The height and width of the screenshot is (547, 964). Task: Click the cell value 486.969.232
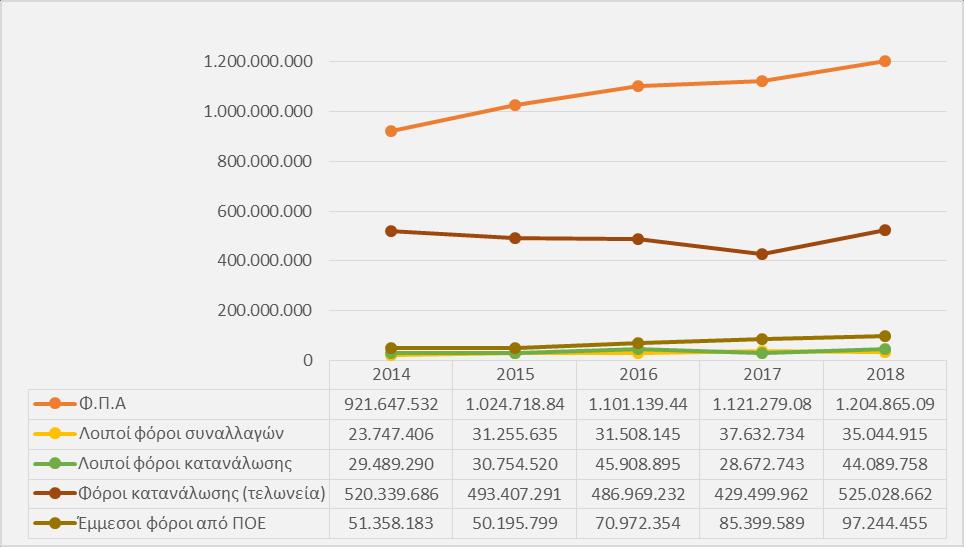[x=638, y=494]
